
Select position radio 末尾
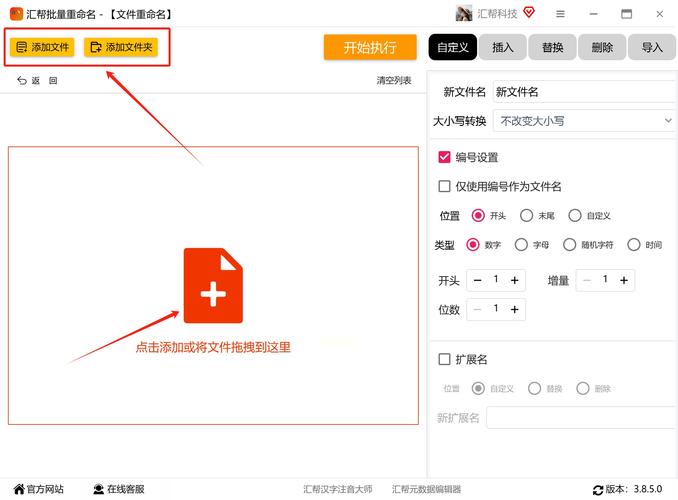click(x=526, y=215)
